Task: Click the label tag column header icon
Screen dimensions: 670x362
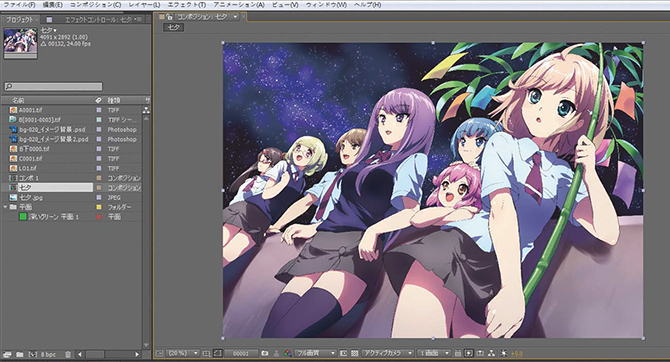Action: [98, 100]
